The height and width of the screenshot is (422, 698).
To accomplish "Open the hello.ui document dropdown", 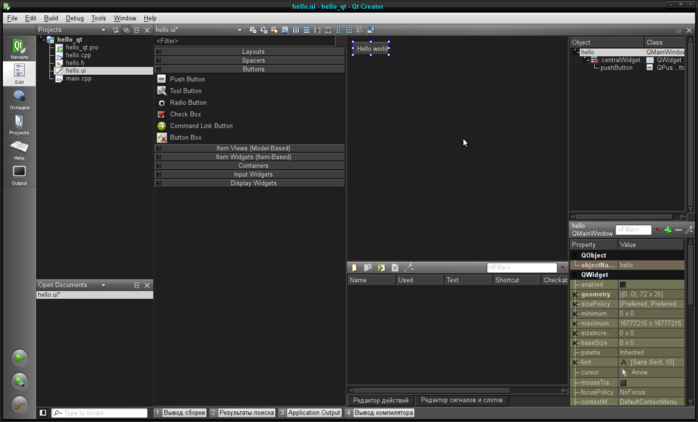I will (239, 30).
